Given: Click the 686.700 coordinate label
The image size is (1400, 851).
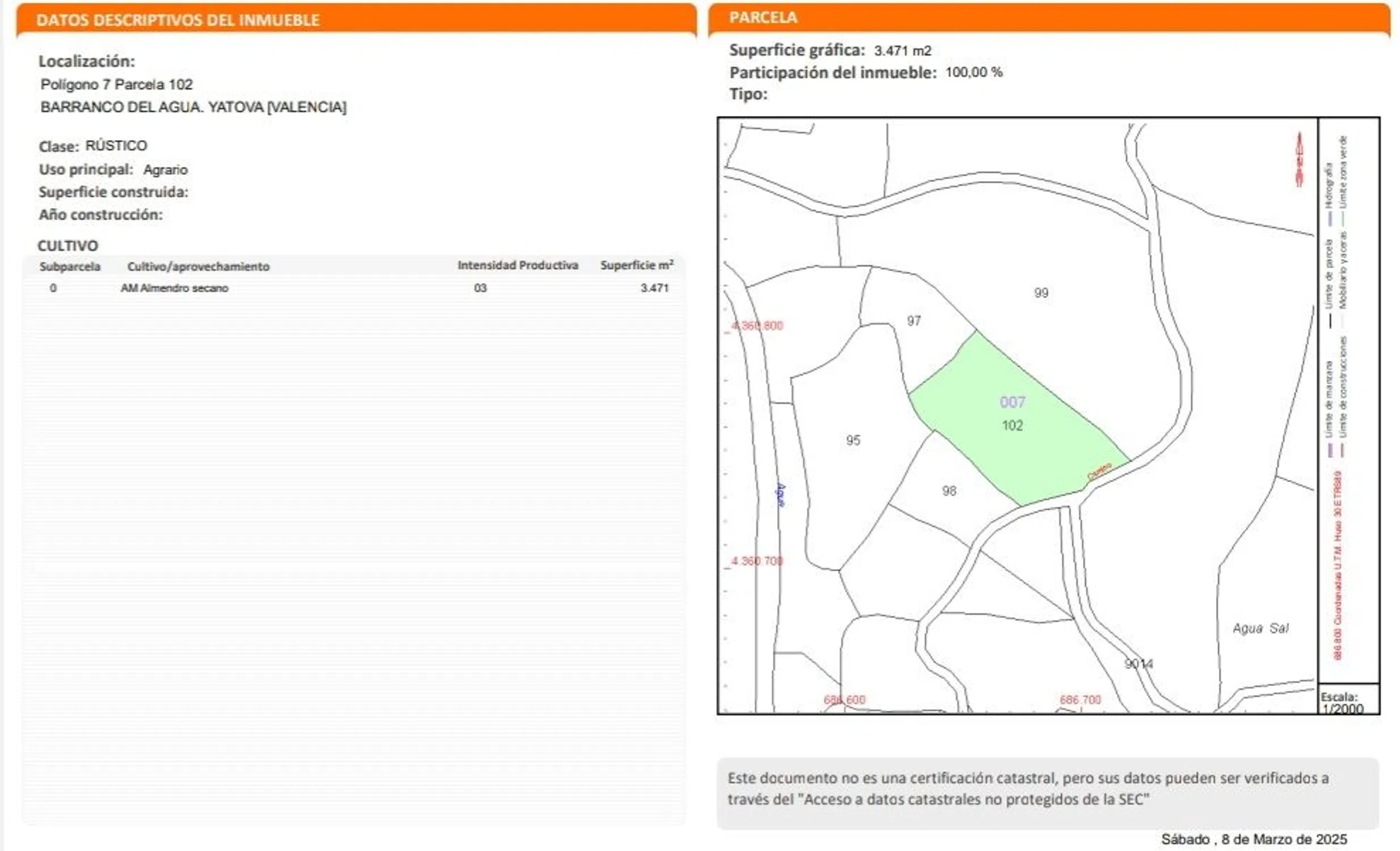Looking at the screenshot, I should coord(1079,700).
